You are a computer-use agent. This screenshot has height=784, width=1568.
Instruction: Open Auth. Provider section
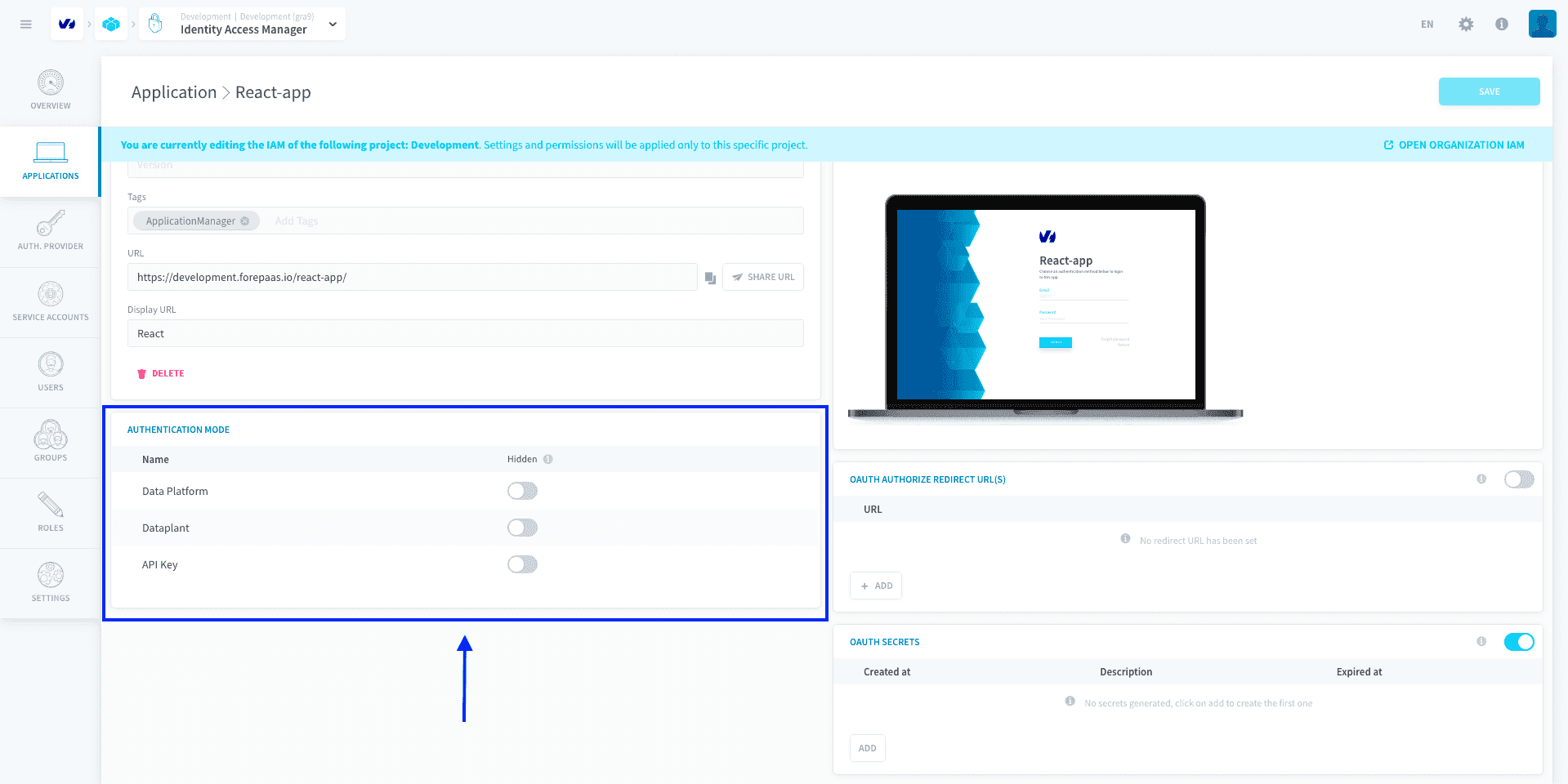[x=51, y=231]
